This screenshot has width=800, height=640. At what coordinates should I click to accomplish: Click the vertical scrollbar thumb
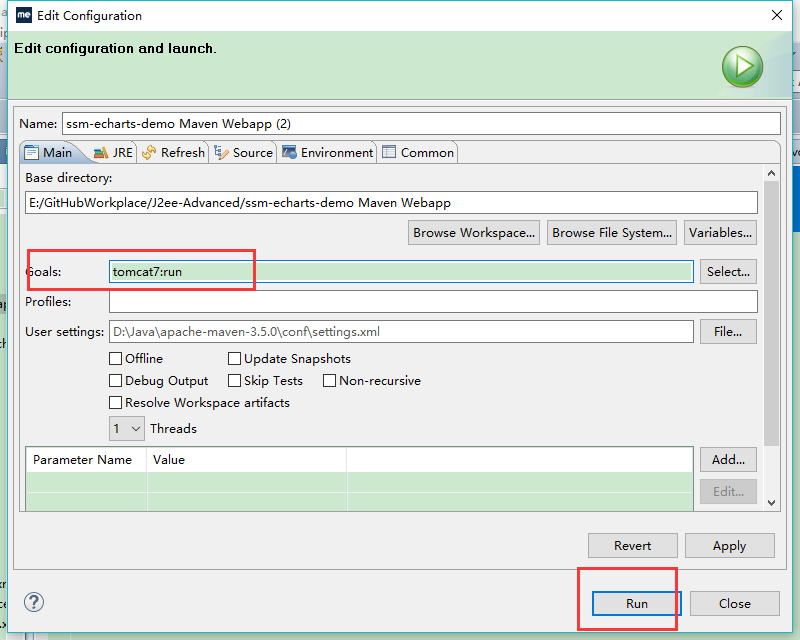pos(771,313)
